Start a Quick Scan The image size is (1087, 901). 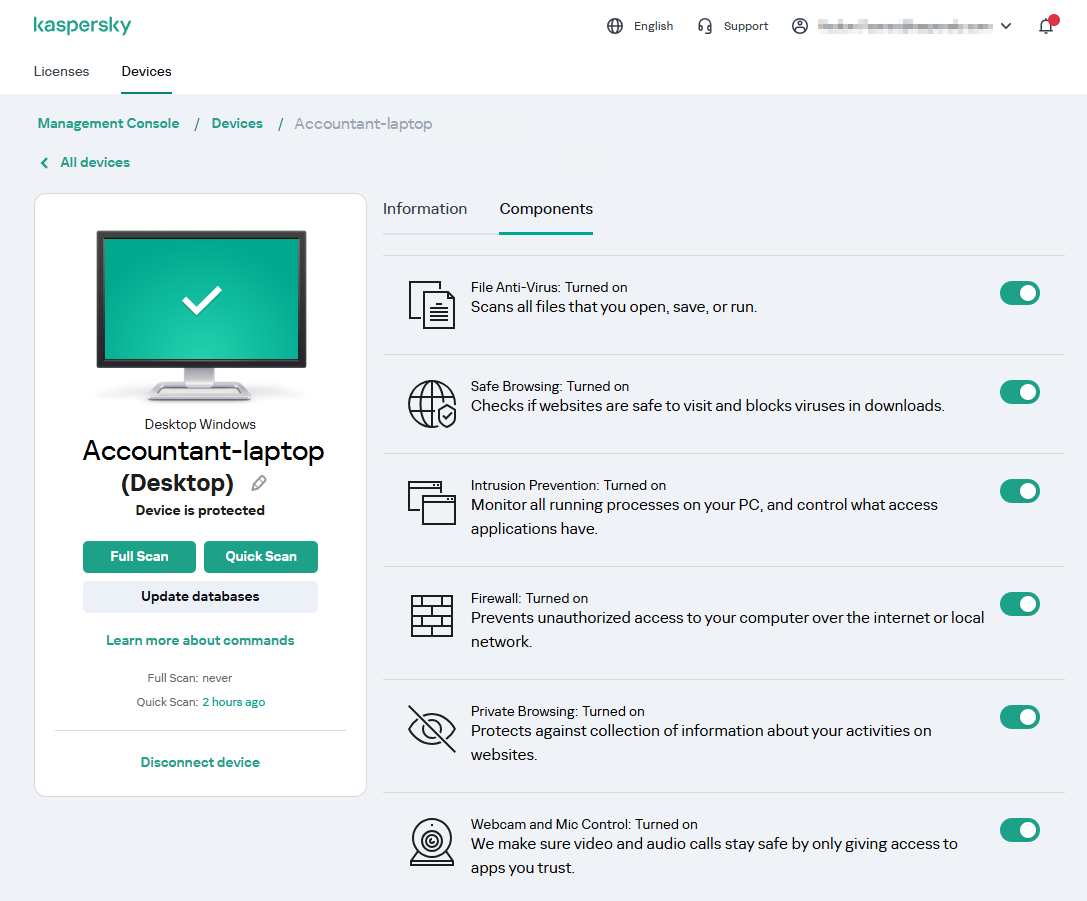(x=261, y=557)
